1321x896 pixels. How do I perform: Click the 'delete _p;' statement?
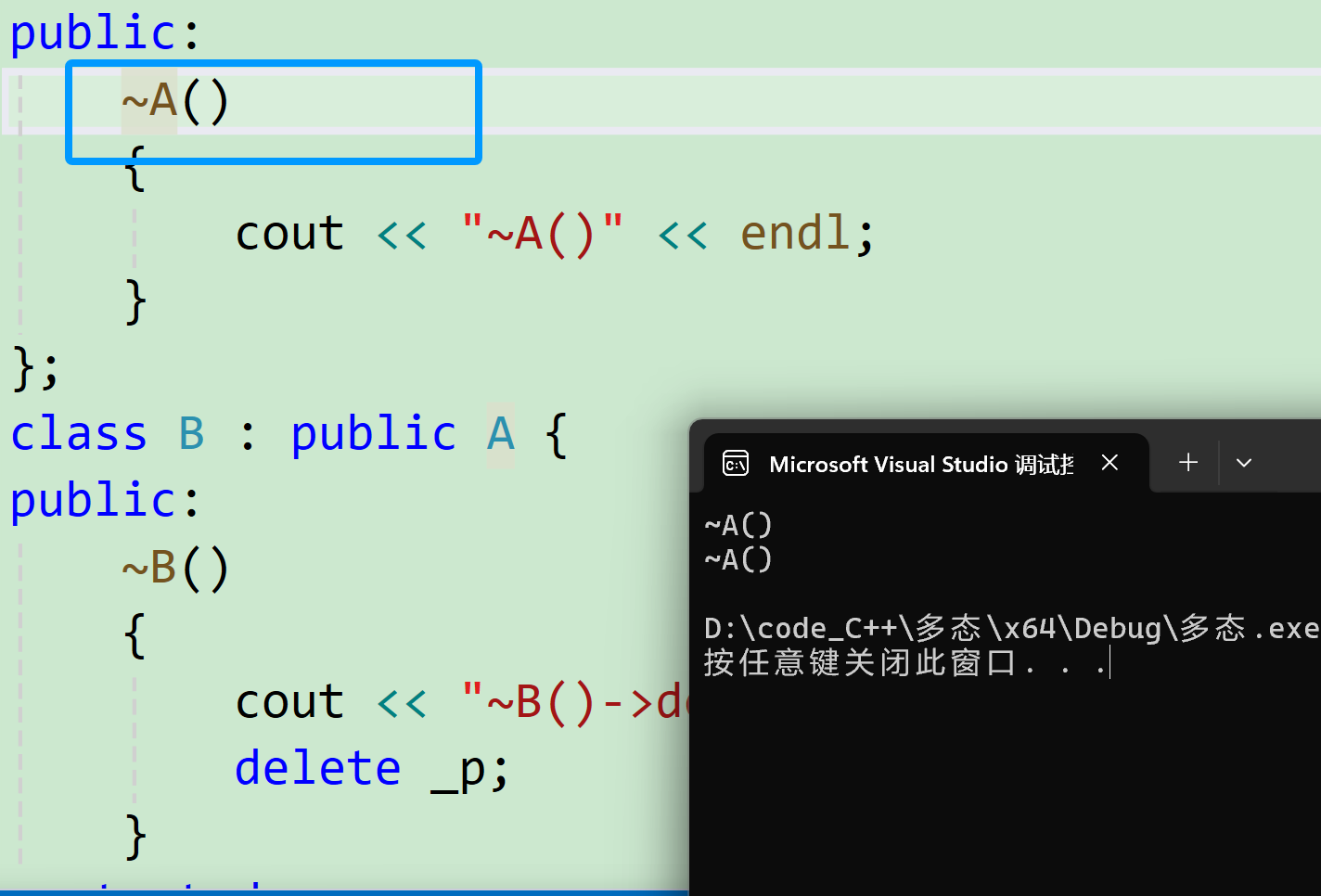(372, 769)
